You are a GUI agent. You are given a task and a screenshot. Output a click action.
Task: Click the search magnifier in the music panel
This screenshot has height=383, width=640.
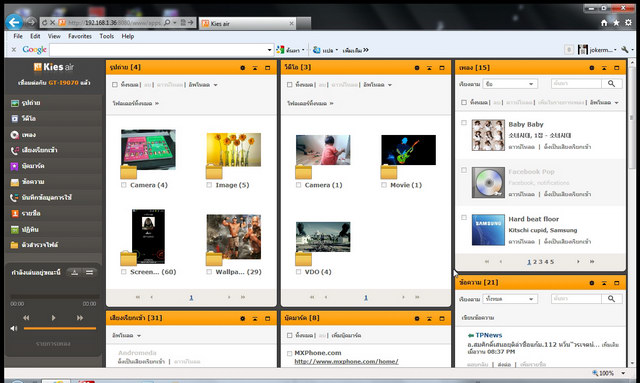(x=611, y=84)
